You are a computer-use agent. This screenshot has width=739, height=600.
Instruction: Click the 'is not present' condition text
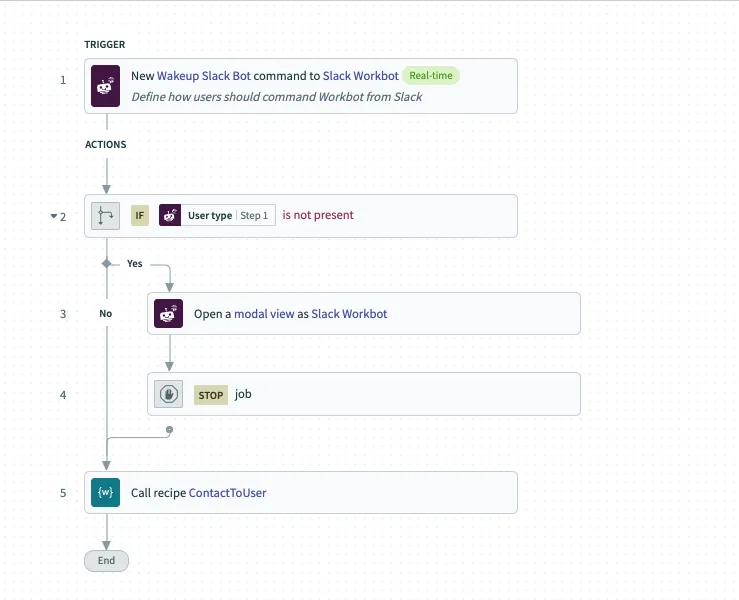(318, 215)
